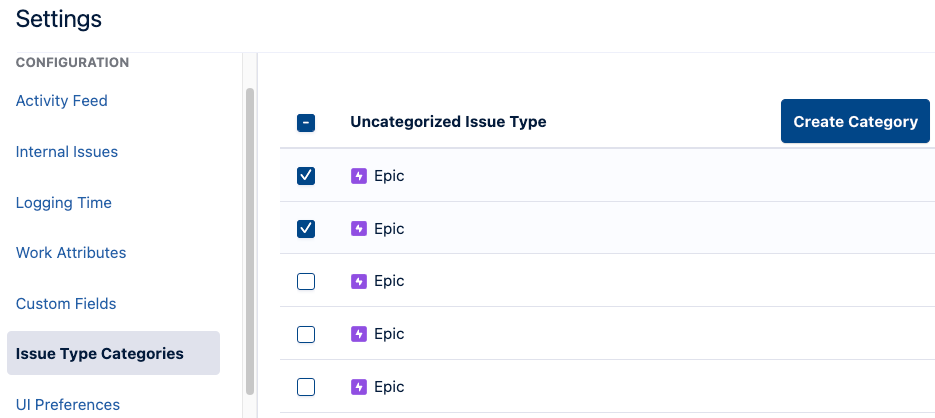The width and height of the screenshot is (935, 418).
Task: Select the fifth Epic row checkbox
Action: point(306,387)
